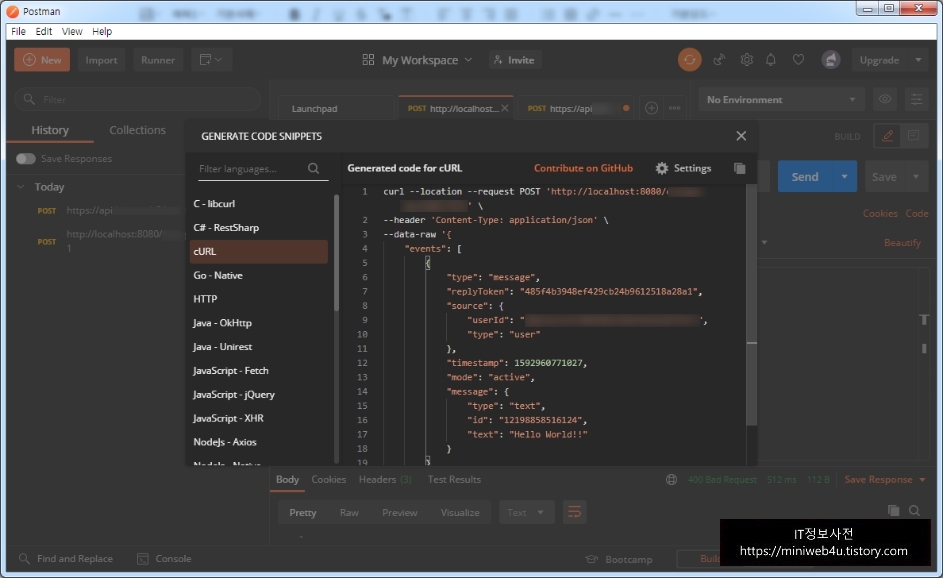Click the language list scrollbar

pyautogui.click(x=336, y=253)
